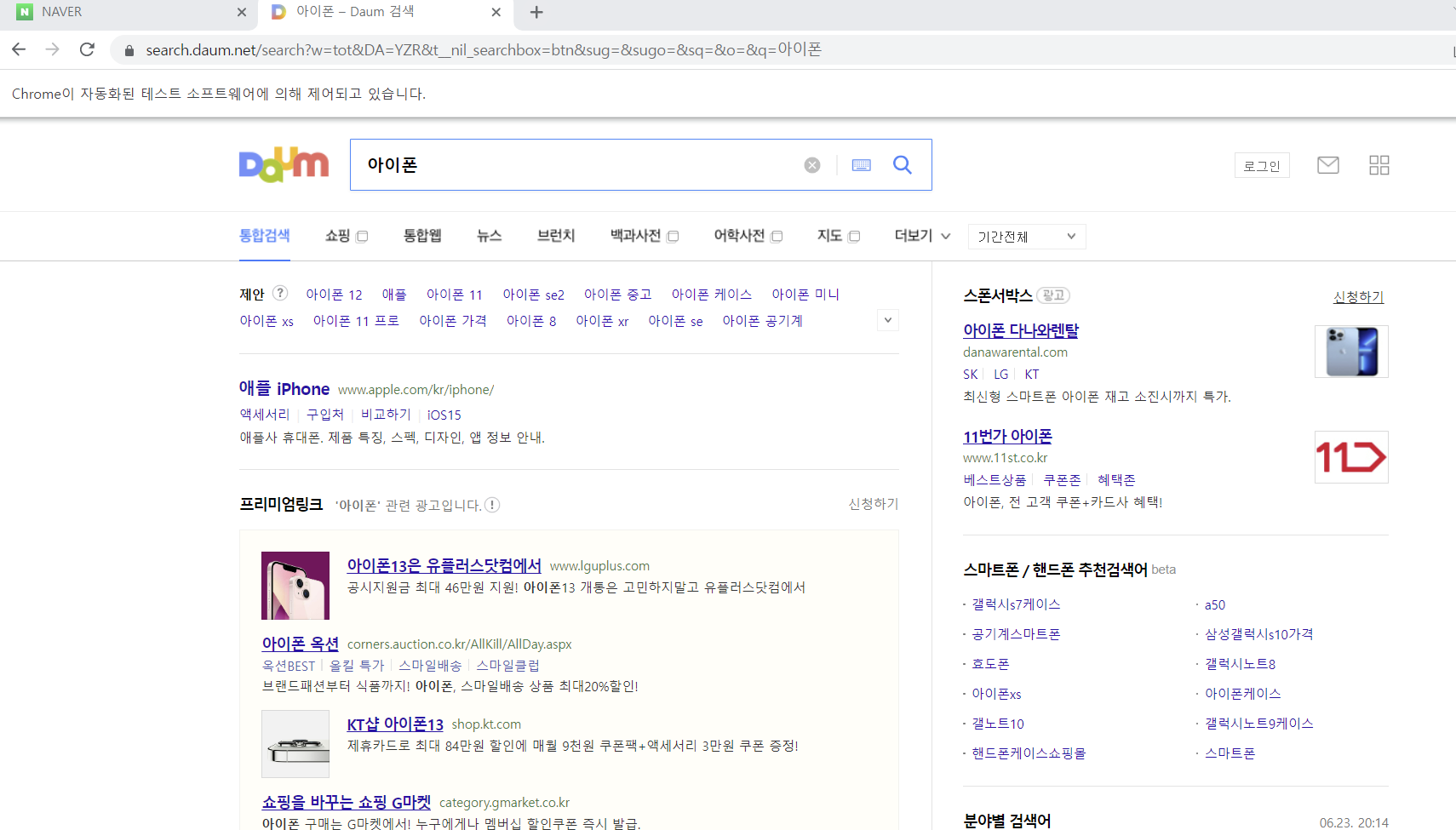The width and height of the screenshot is (1456, 830).
Task: Click 신청하기 in 스폰서박스
Action: click(x=1358, y=296)
